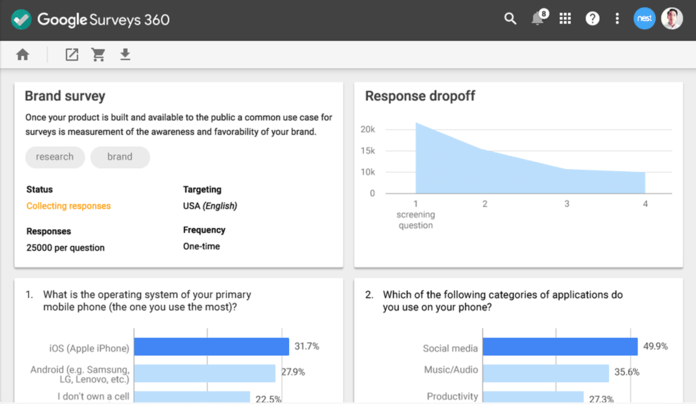Open the user profile photo
Screen dimensions: 696x404
coord(672,19)
